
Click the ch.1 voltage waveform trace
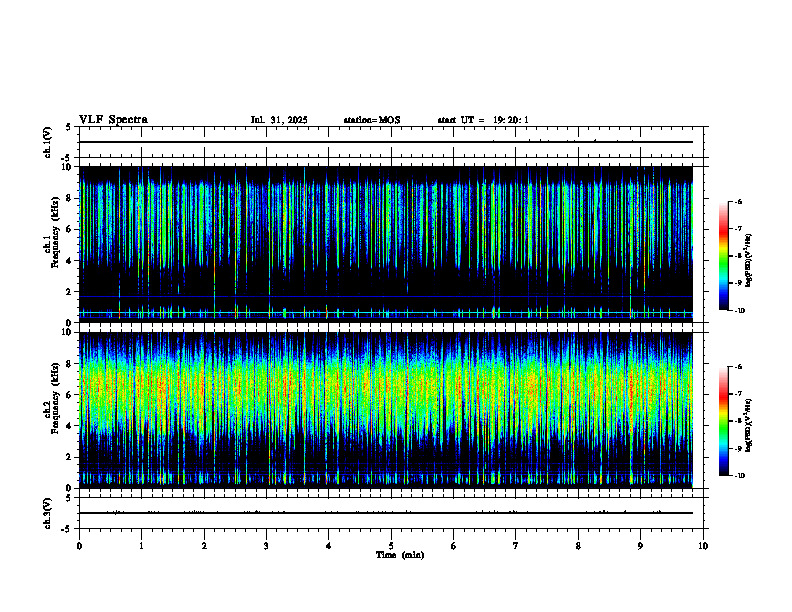[x=386, y=142]
